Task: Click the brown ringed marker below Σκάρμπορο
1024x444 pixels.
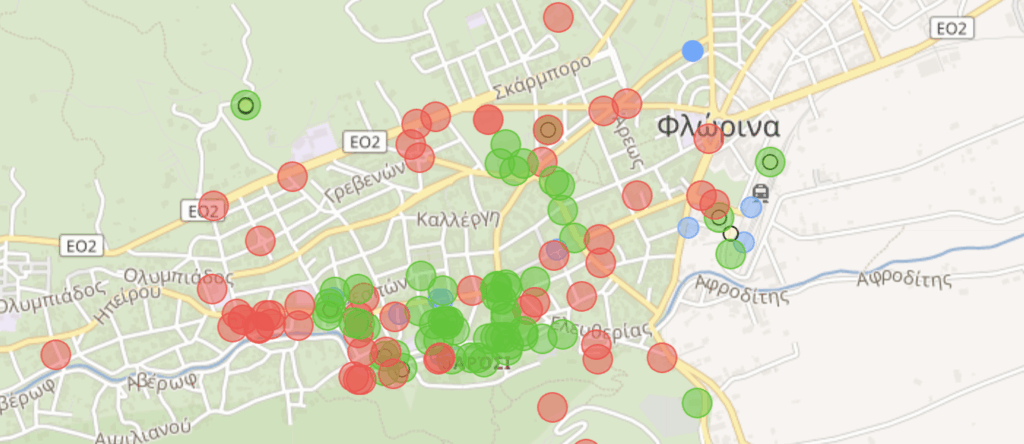Action: pos(547,129)
